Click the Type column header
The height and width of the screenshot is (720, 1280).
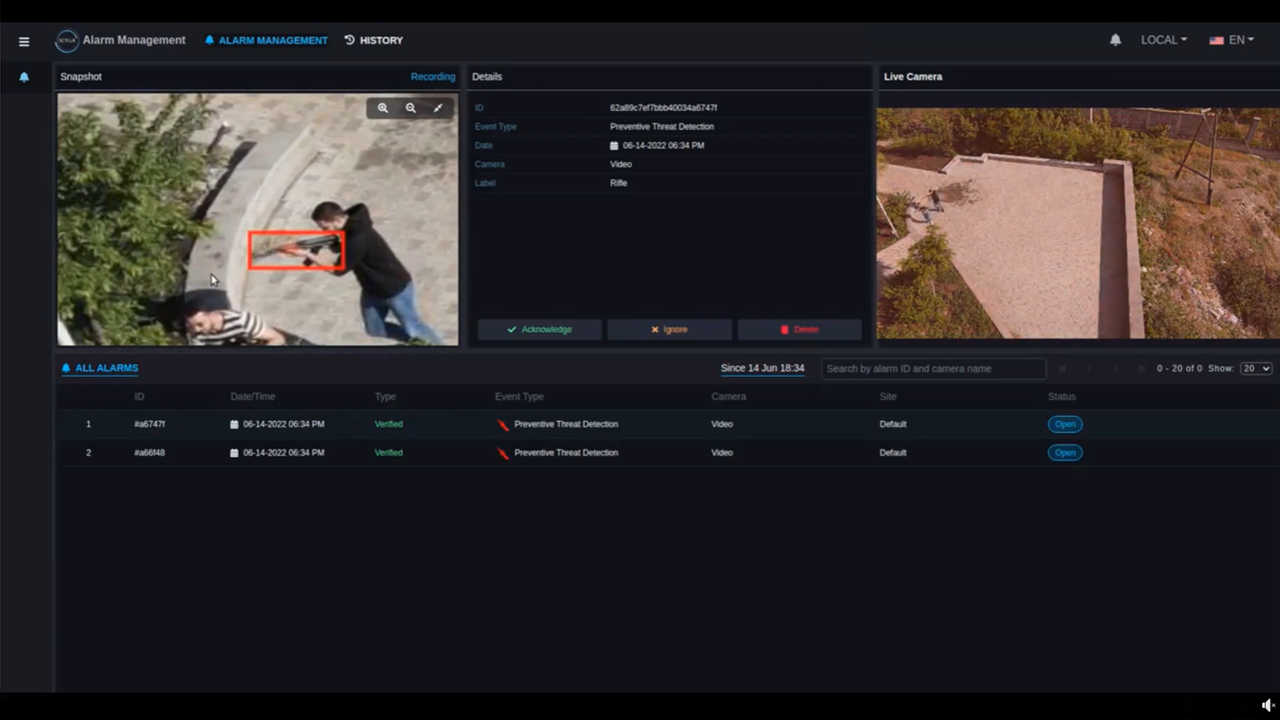click(386, 397)
